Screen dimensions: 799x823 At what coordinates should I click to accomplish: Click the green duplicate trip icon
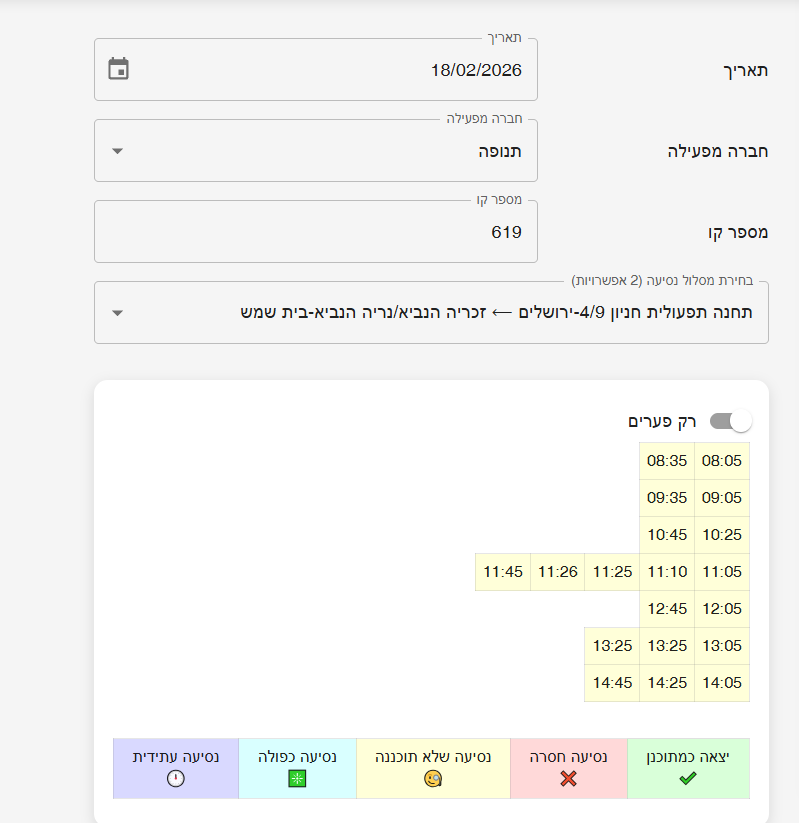coord(297,778)
